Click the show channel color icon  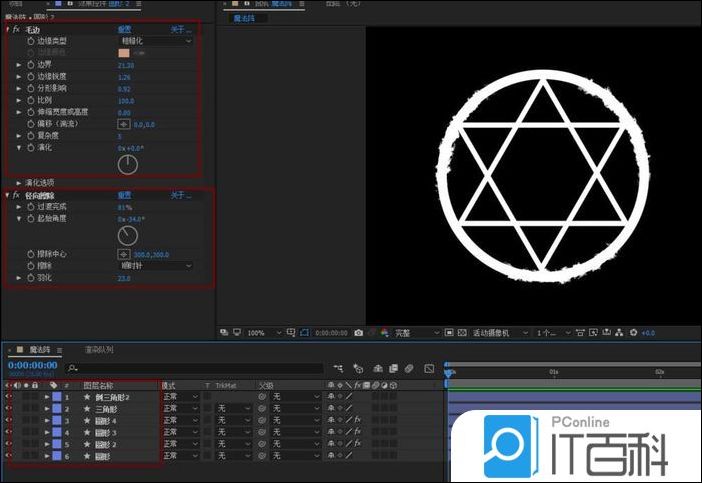pos(385,332)
